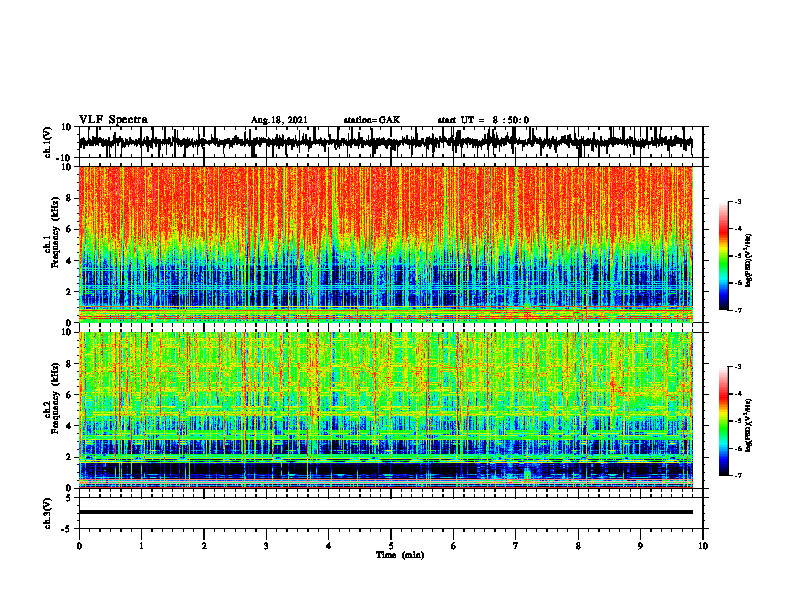Click the "6" kHz tick on ch.1 frequency axis
Image resolution: width=792 pixels, height=612 pixels.
click(x=69, y=229)
